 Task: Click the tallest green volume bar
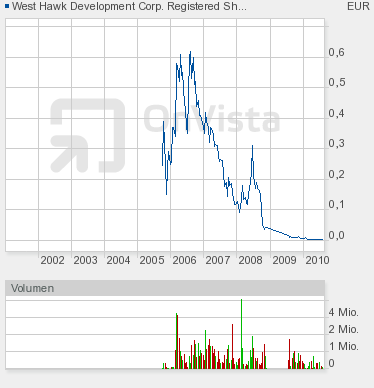[241, 334]
